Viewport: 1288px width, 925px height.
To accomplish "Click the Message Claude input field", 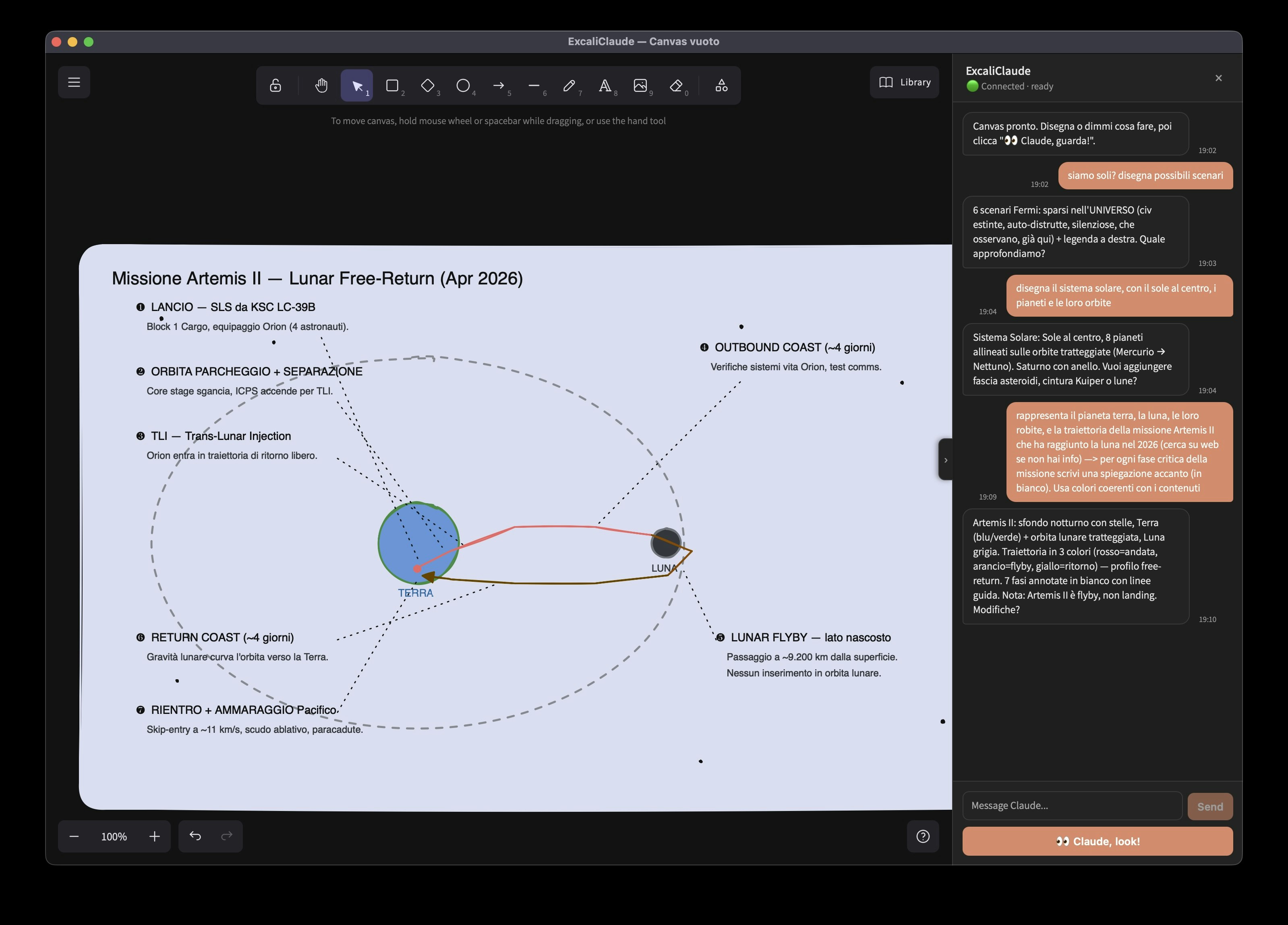I will [1072, 805].
